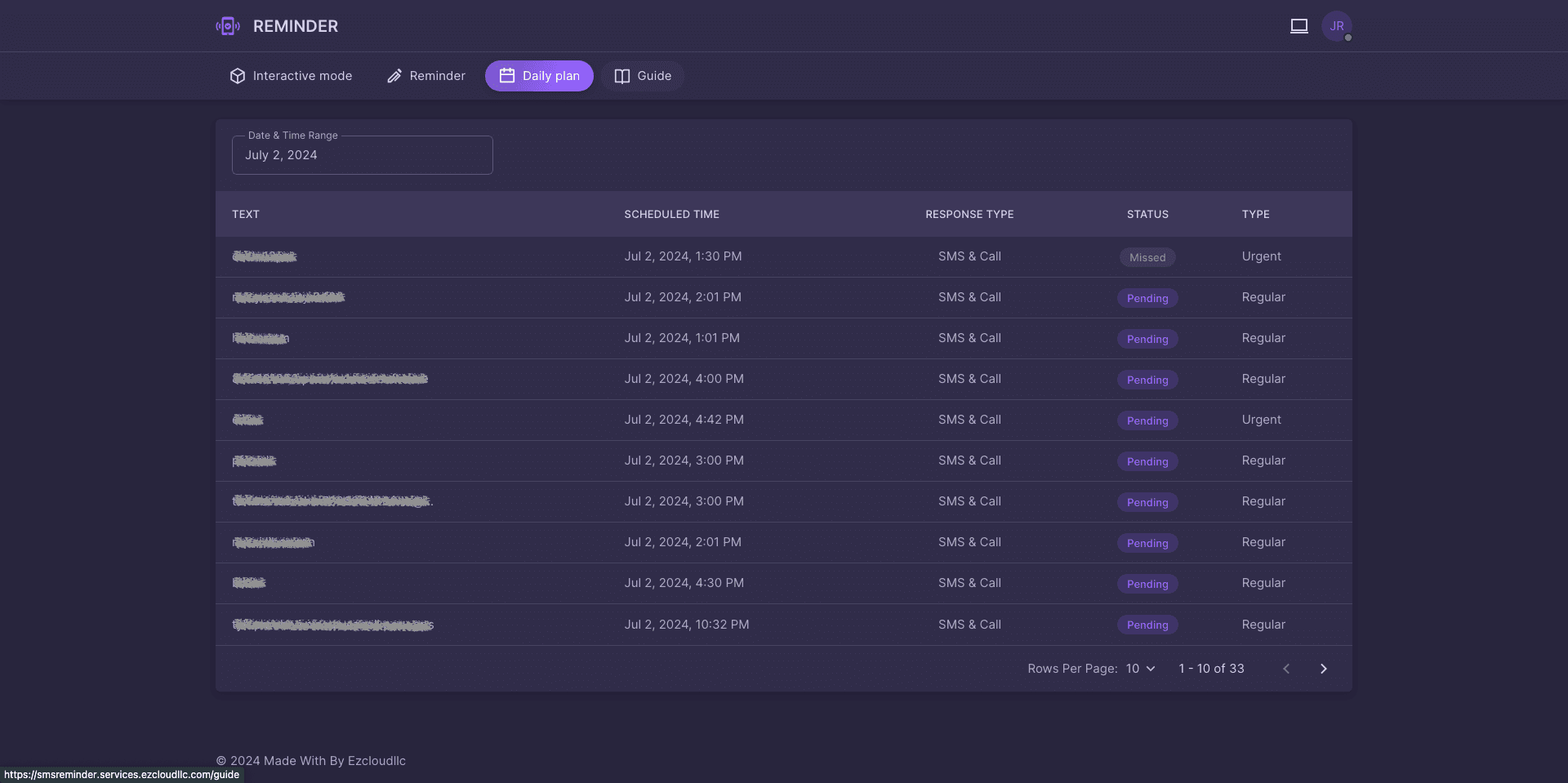Select the 4:42 PM Urgent reminder row
Image resolution: width=1568 pixels, height=783 pixels.
784,420
